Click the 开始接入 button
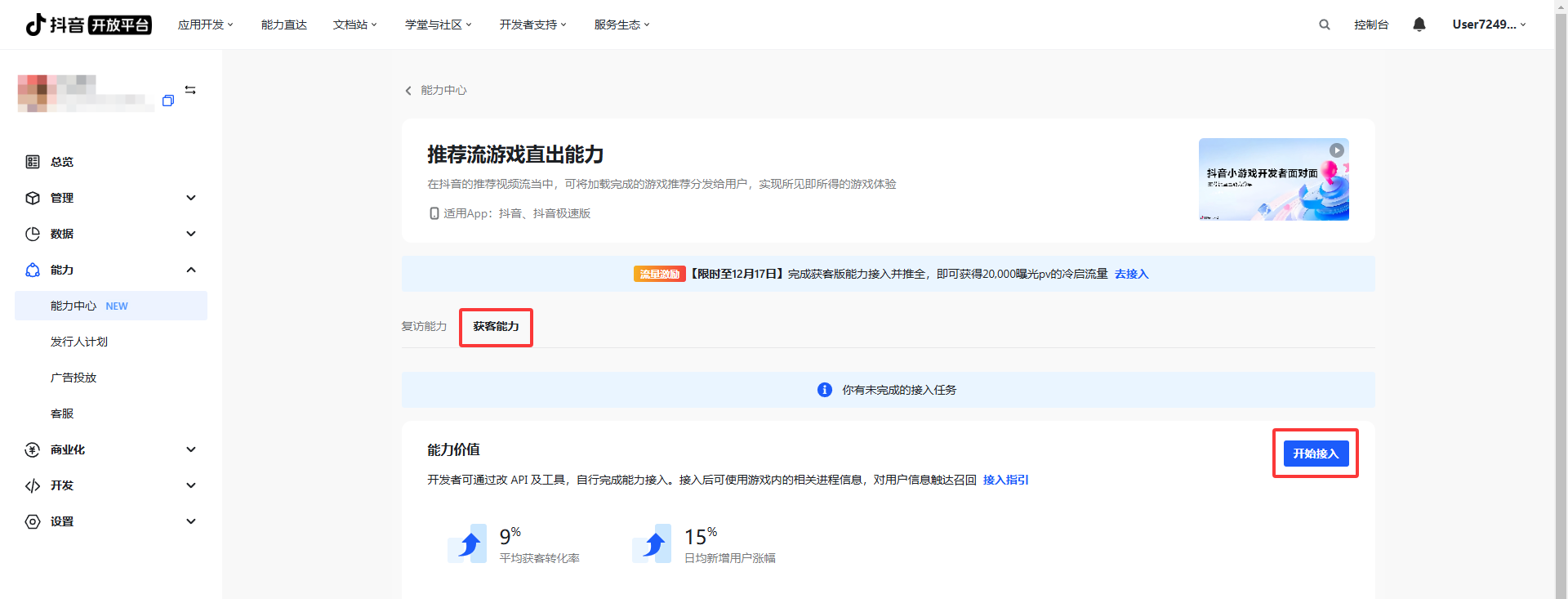Screen dimensions: 1568x599 tap(1315, 454)
